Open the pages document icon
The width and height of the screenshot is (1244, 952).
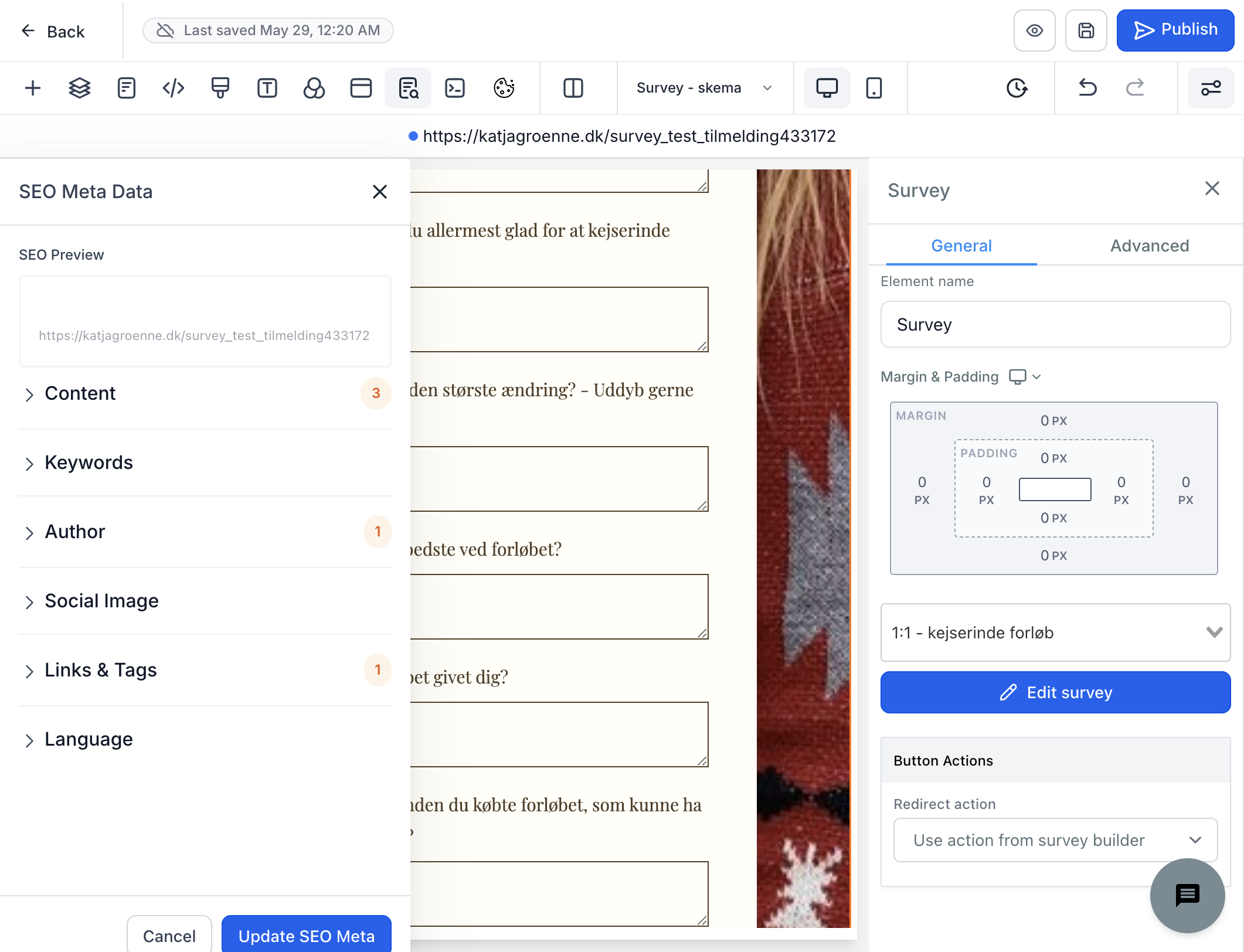pos(127,88)
